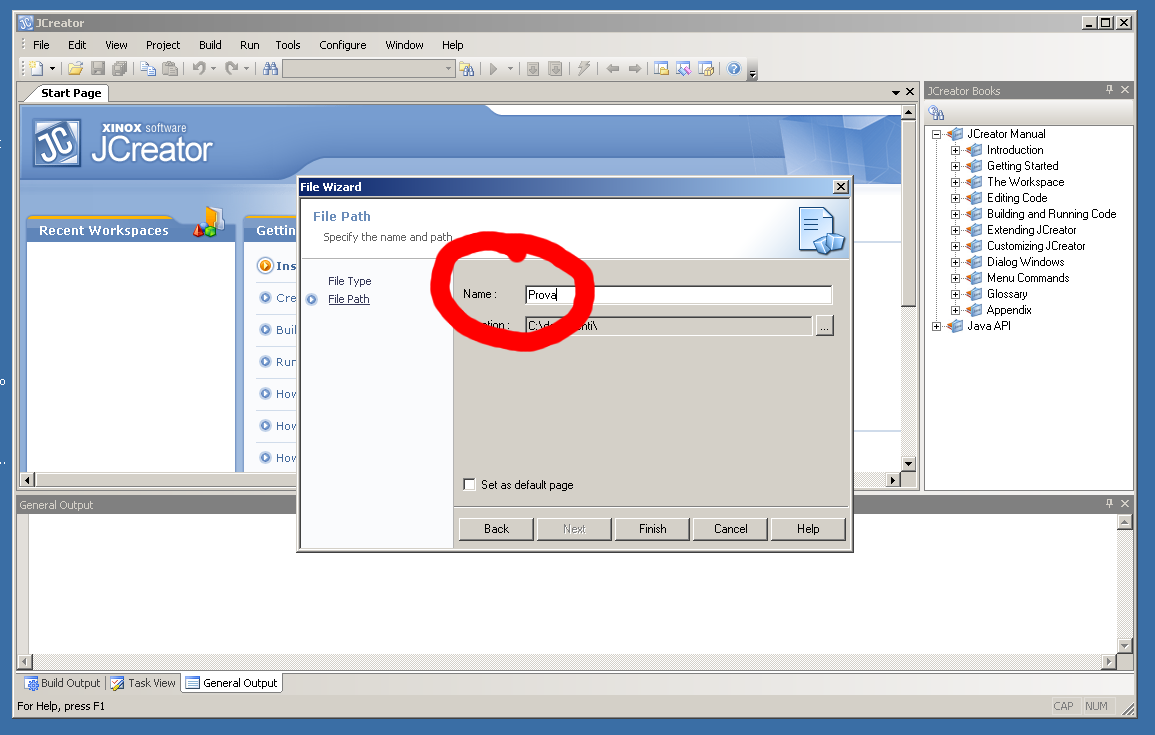
Task: Pin the JCreator Books panel
Action: [1109, 90]
